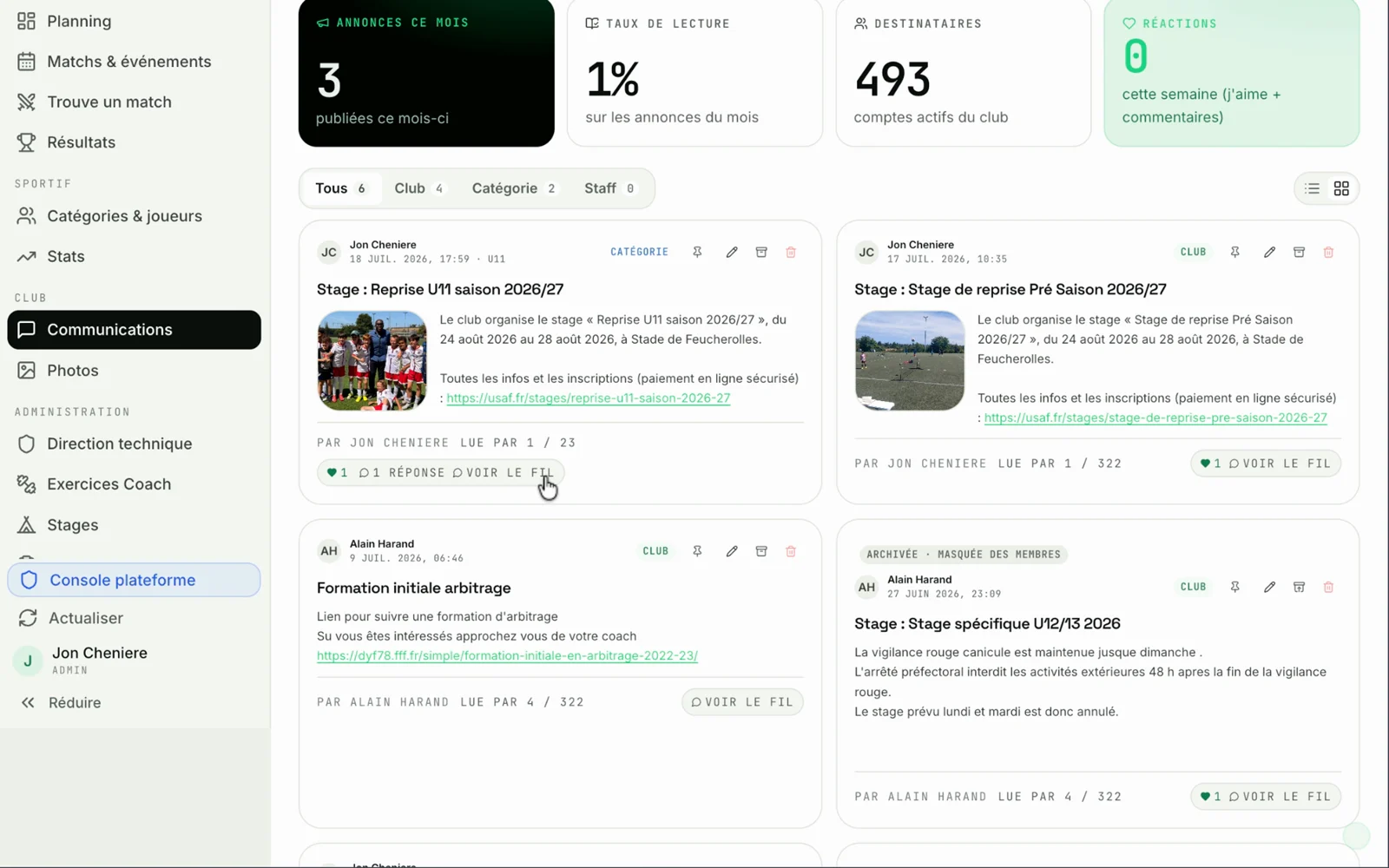The height and width of the screenshot is (868, 1389).
Task: Delete the Stage spécifique U12/13 post
Action: (1328, 587)
